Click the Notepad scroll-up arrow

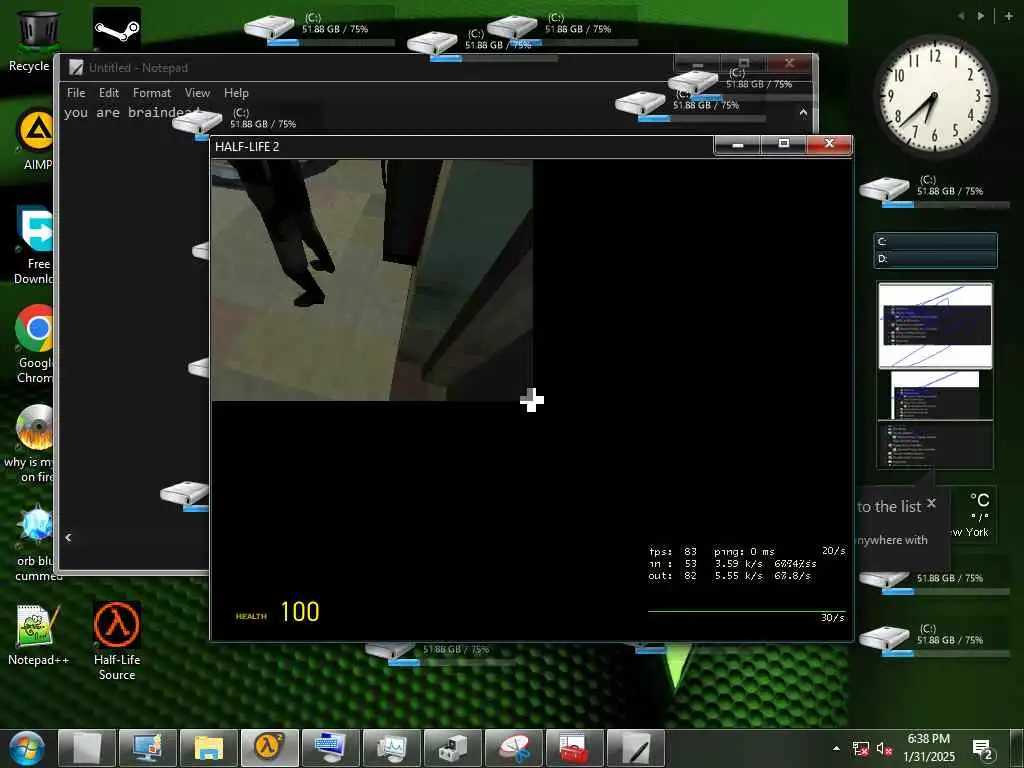803,112
